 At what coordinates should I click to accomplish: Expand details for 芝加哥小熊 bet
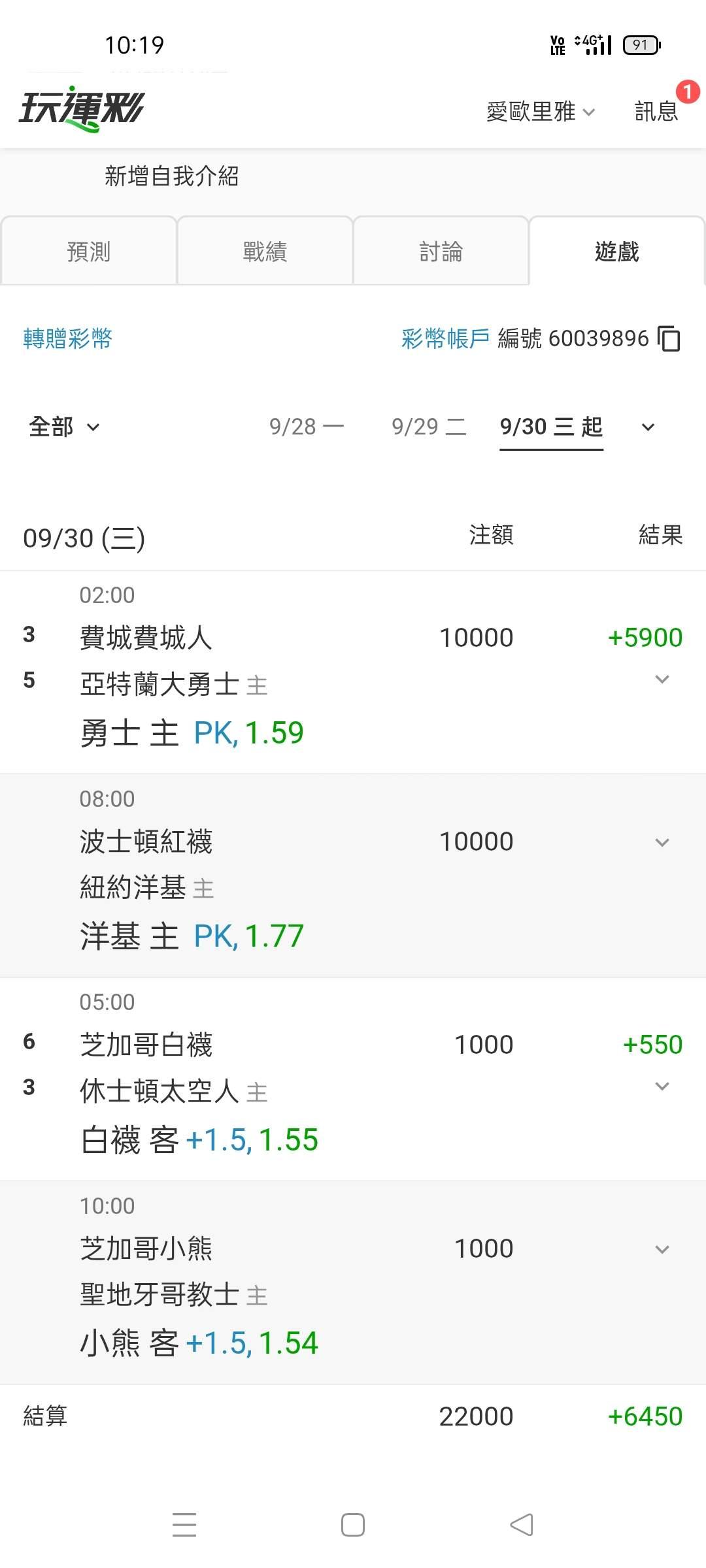(662, 1249)
